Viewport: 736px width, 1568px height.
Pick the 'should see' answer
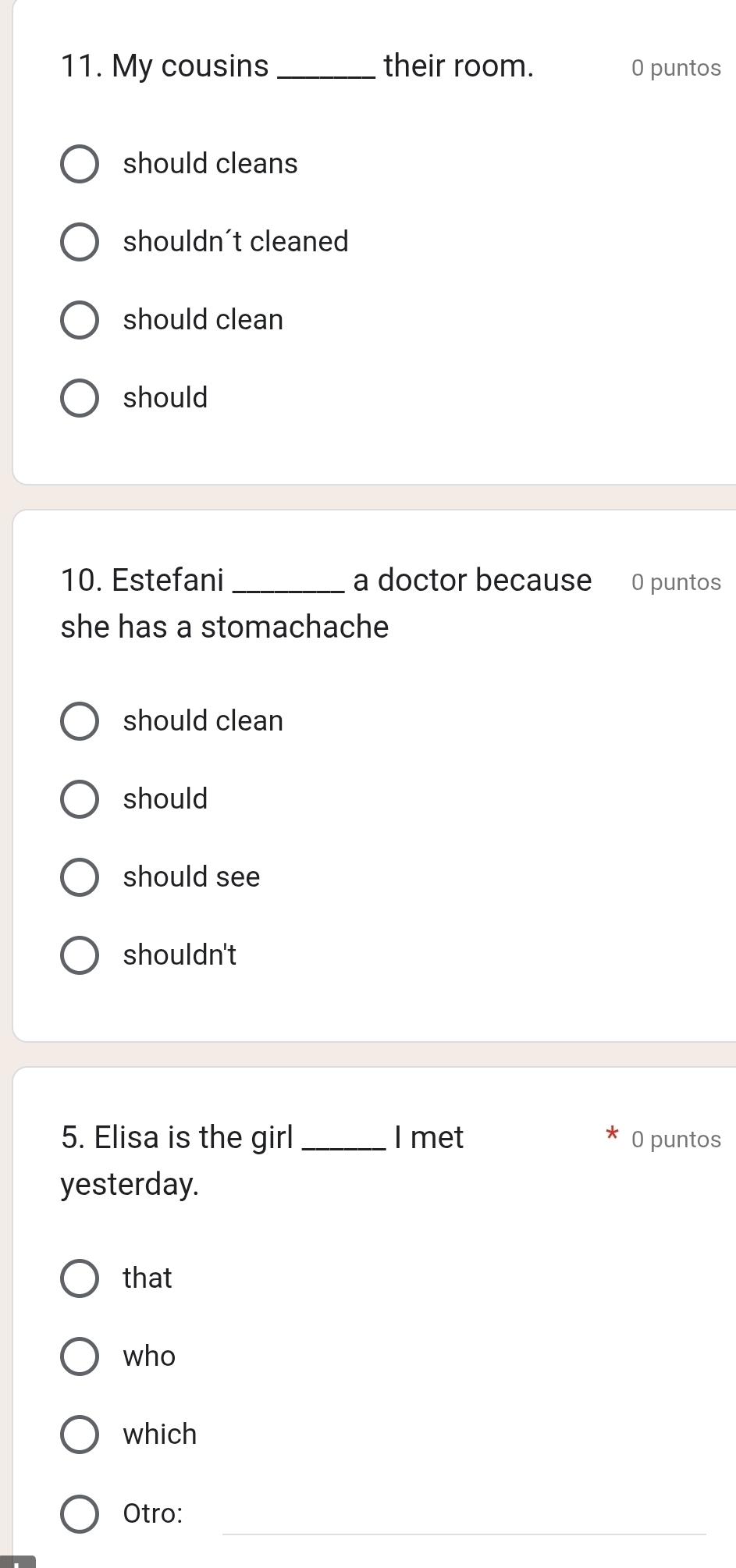tap(80, 877)
